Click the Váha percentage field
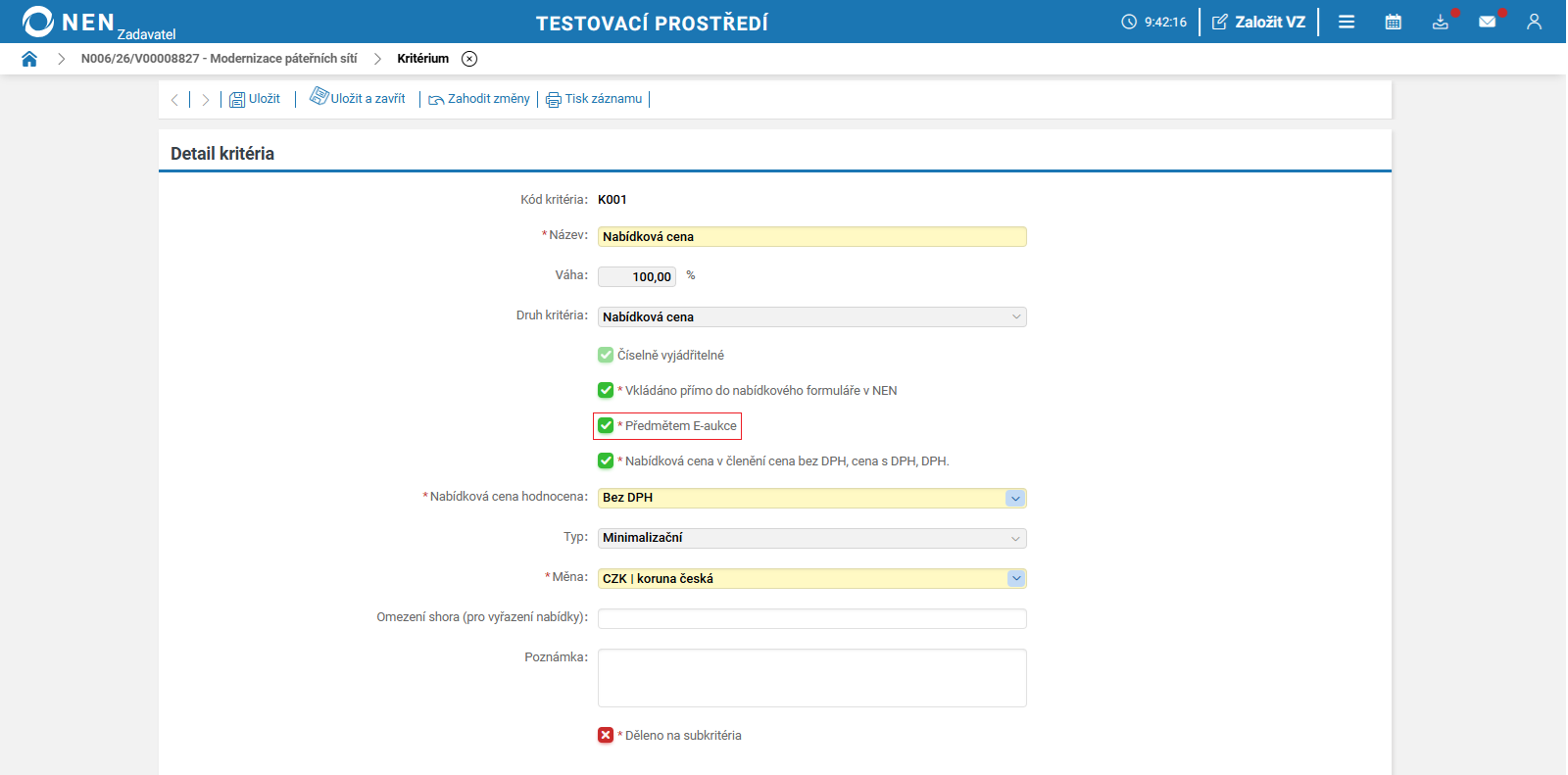Screen dimensions: 1568x775 coord(637,276)
